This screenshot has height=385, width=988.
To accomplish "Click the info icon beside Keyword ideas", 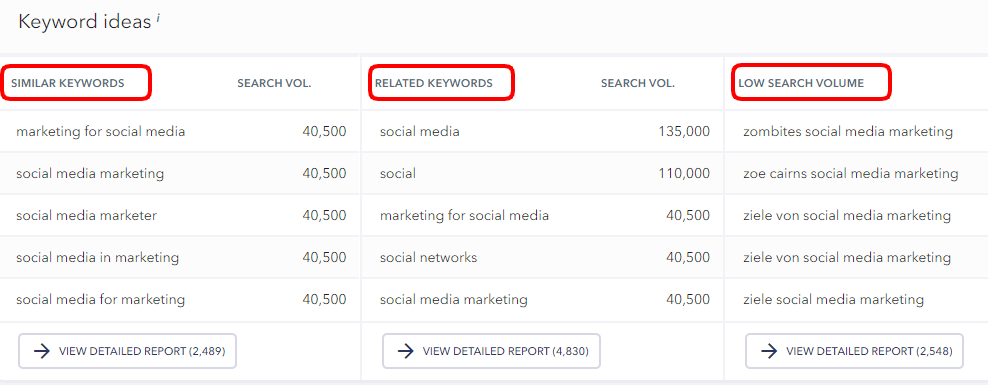I will (158, 18).
